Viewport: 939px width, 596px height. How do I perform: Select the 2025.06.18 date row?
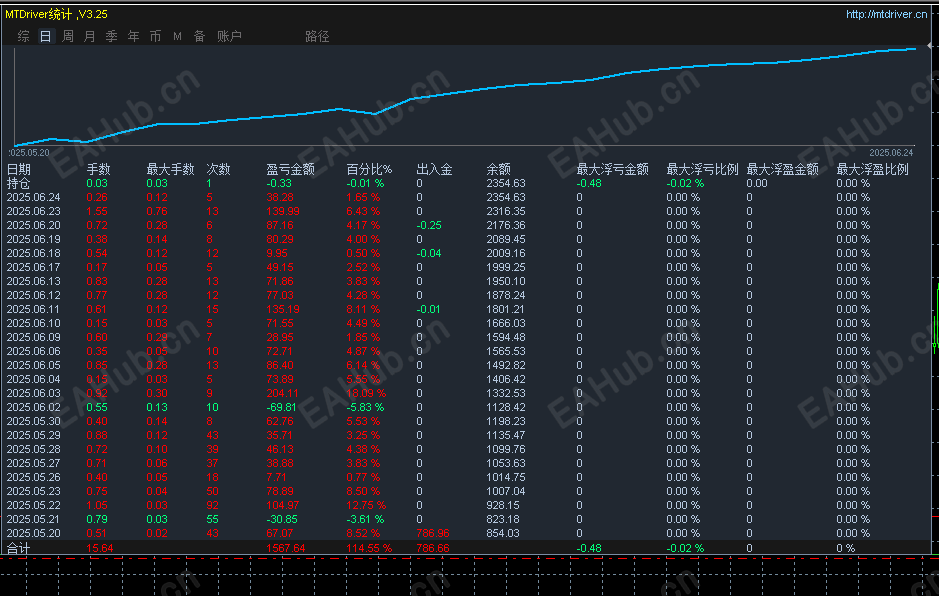[x=467, y=253]
